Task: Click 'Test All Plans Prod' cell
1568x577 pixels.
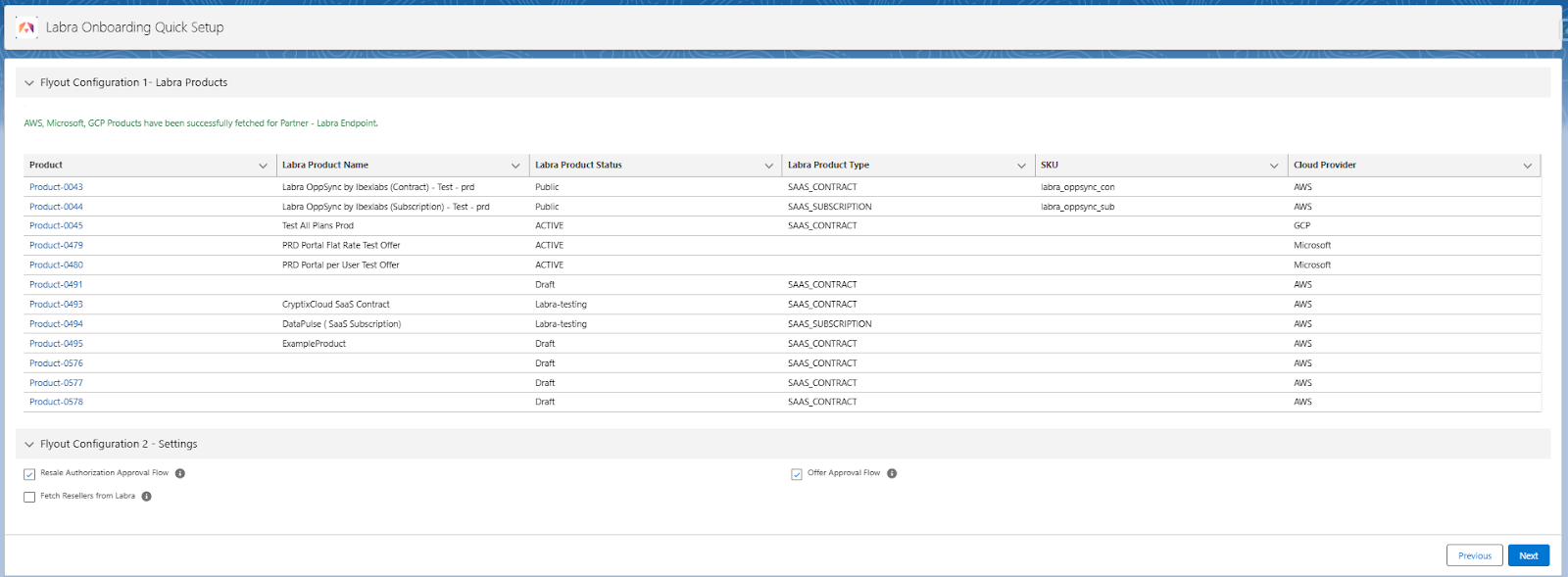Action: pyautogui.click(x=318, y=225)
